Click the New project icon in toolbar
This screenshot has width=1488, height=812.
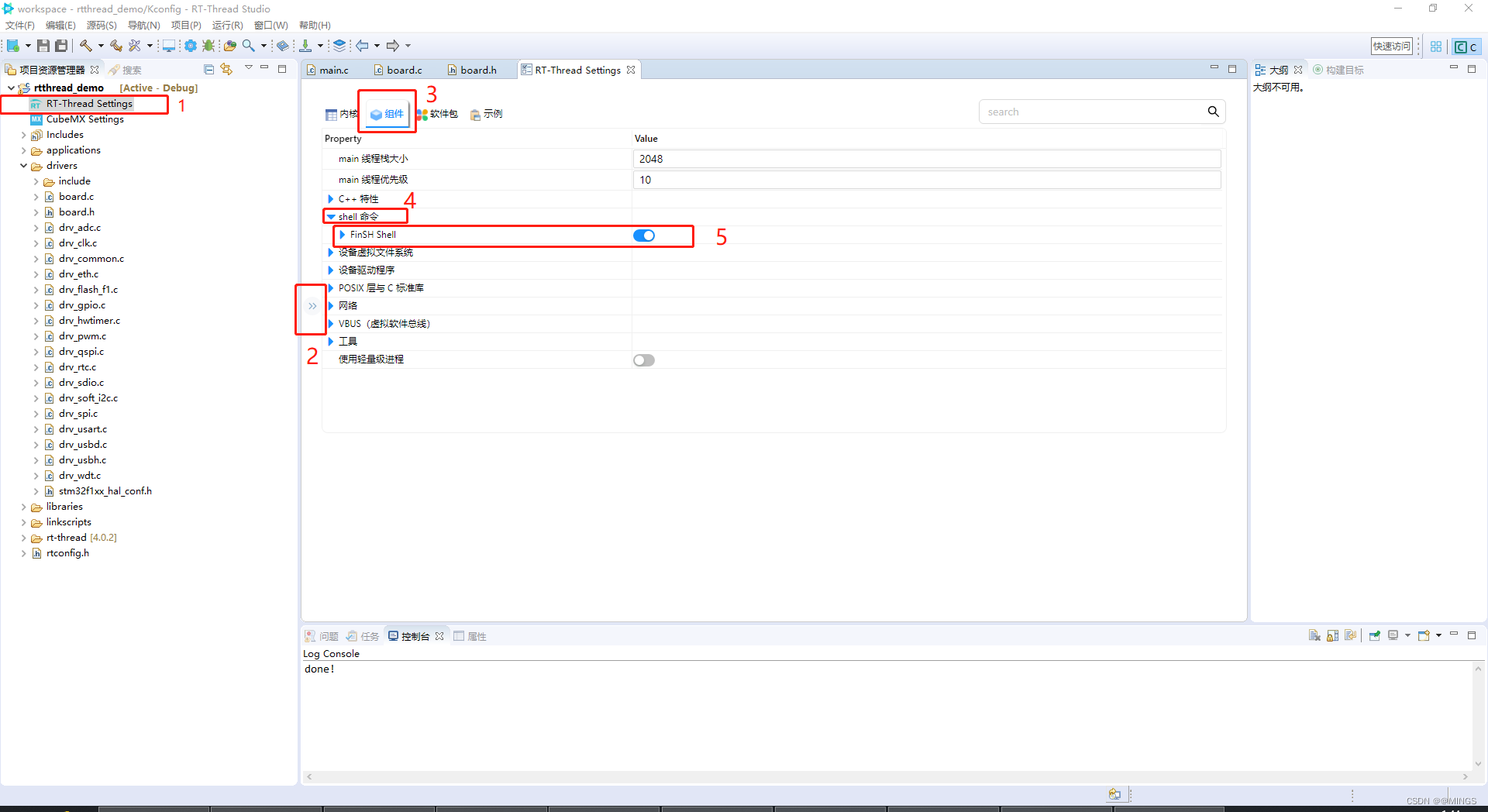tap(13, 46)
